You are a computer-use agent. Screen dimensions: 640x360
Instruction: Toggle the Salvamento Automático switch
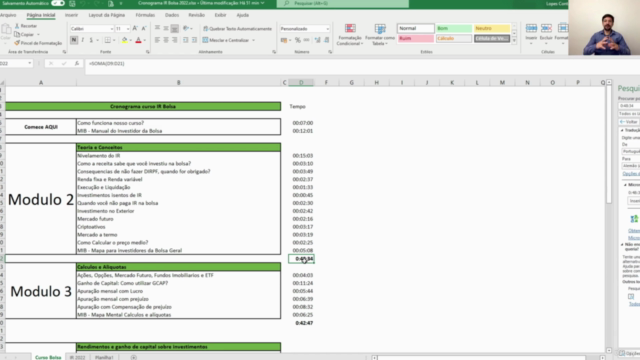tap(58, 3)
